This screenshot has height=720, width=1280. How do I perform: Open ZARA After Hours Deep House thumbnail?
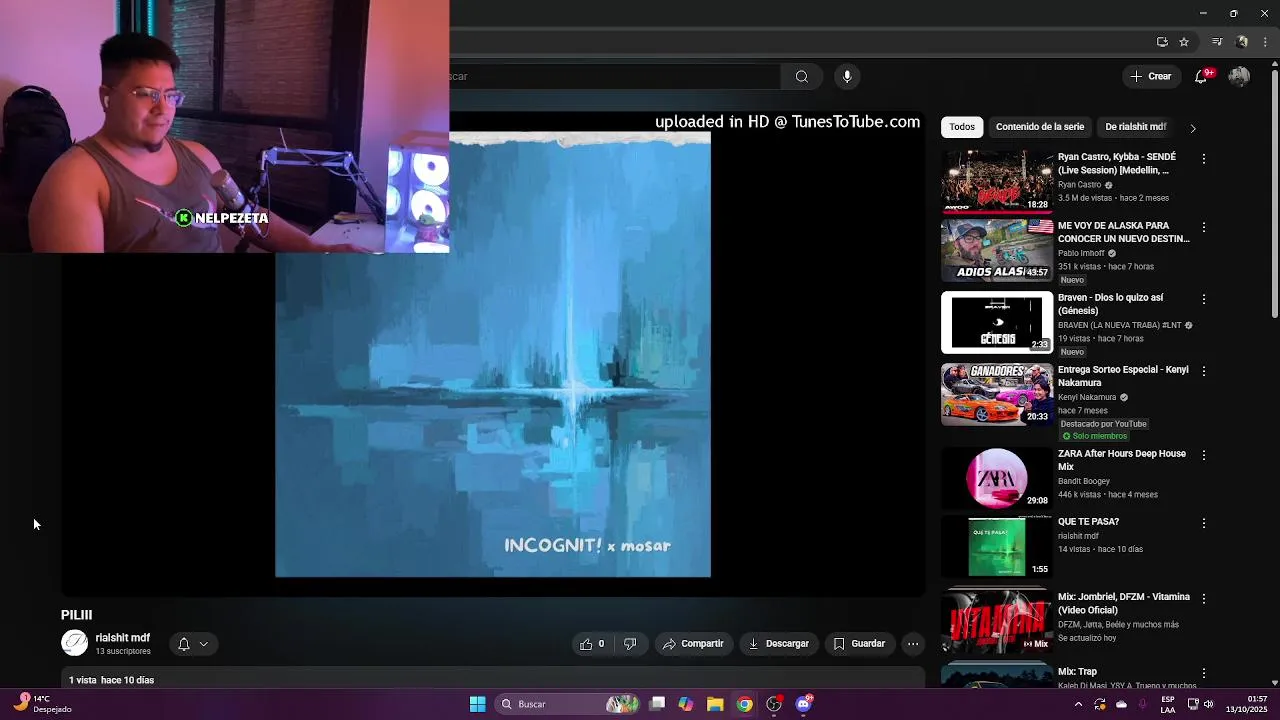pos(997,478)
